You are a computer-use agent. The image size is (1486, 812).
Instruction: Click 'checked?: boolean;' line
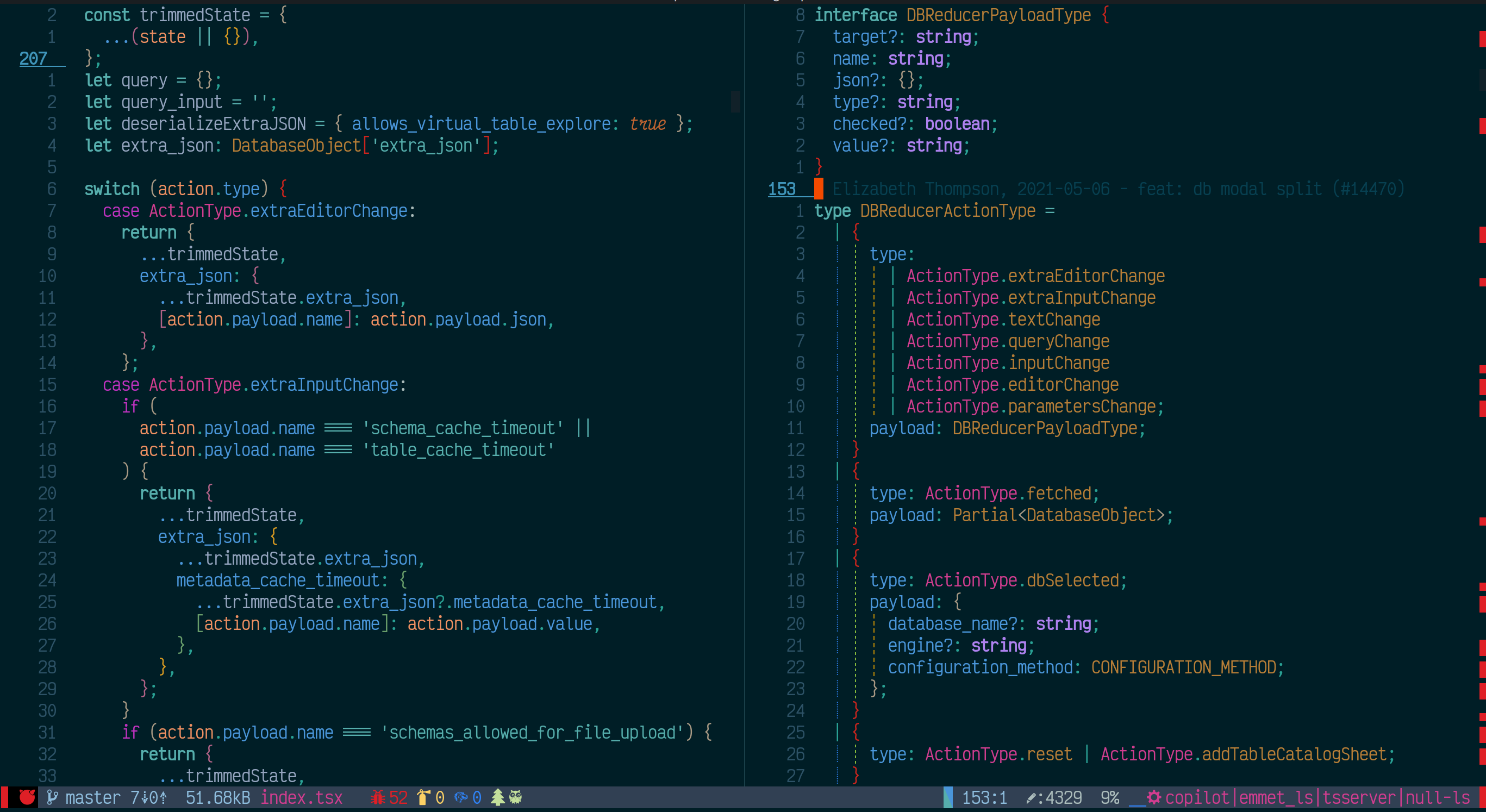click(915, 124)
